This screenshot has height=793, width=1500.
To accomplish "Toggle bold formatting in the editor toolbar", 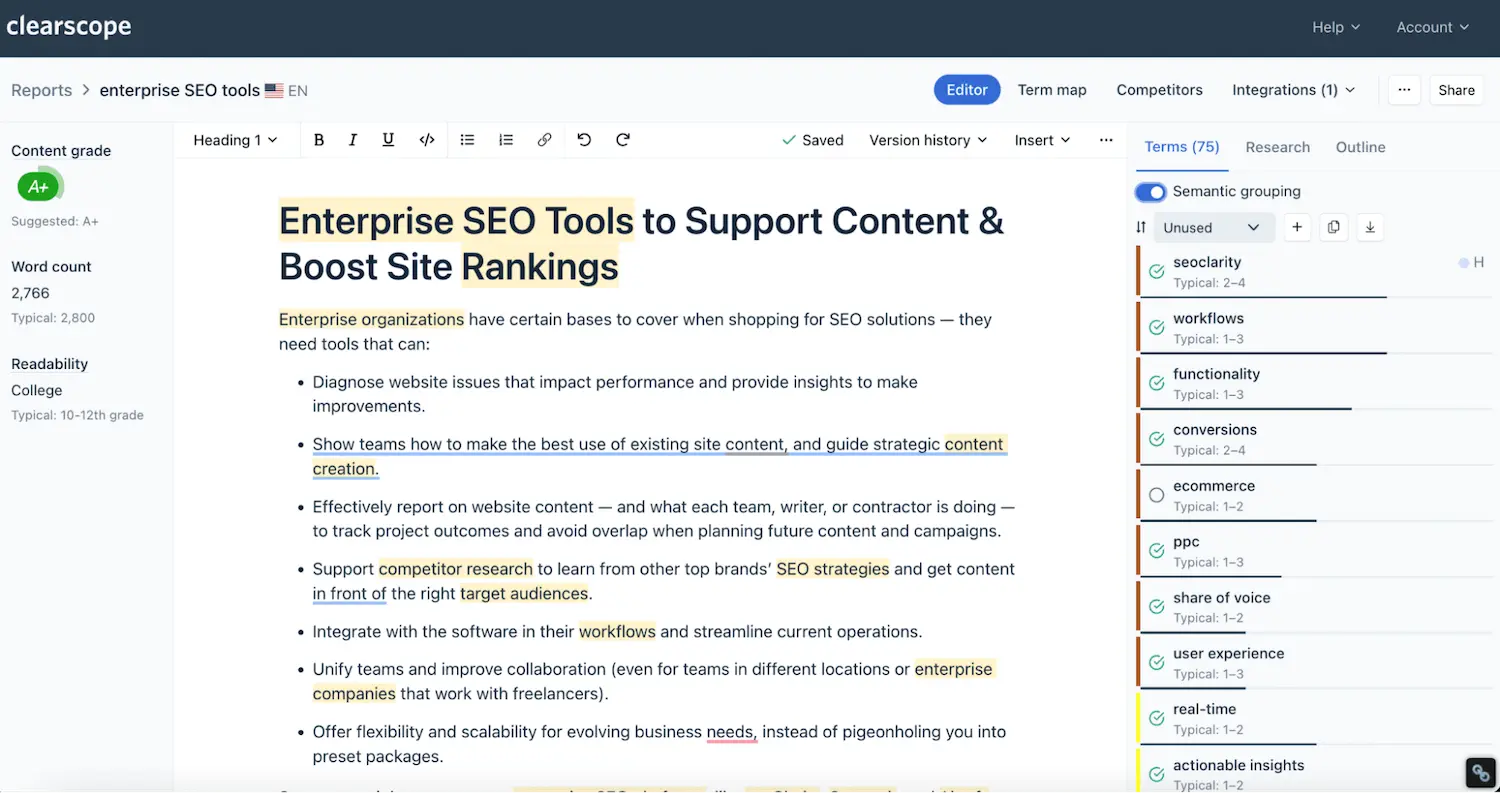I will (318, 140).
